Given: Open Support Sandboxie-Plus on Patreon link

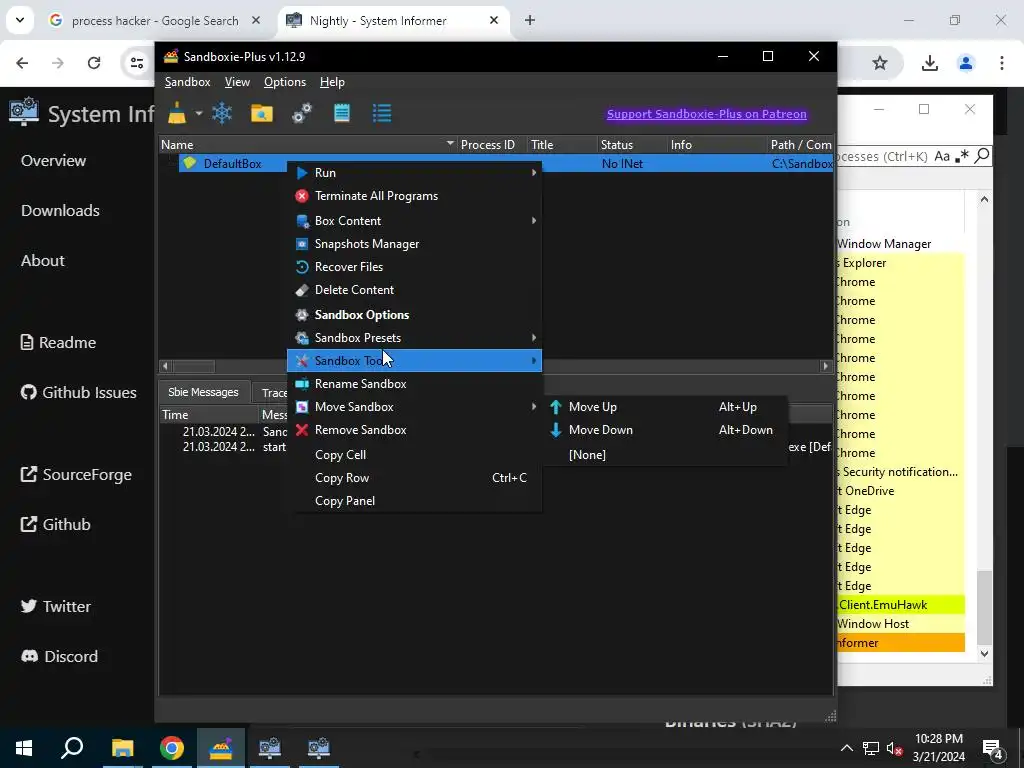Looking at the screenshot, I should tap(707, 114).
